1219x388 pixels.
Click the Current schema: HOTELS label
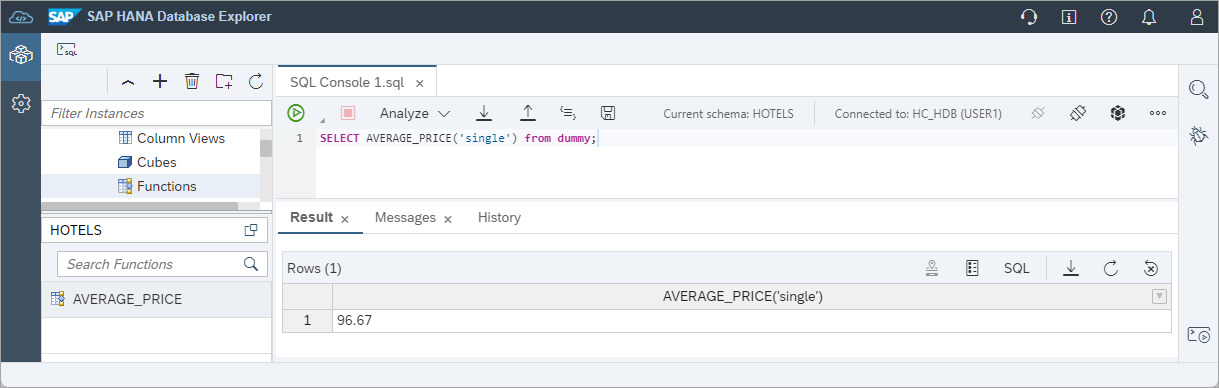coord(728,114)
